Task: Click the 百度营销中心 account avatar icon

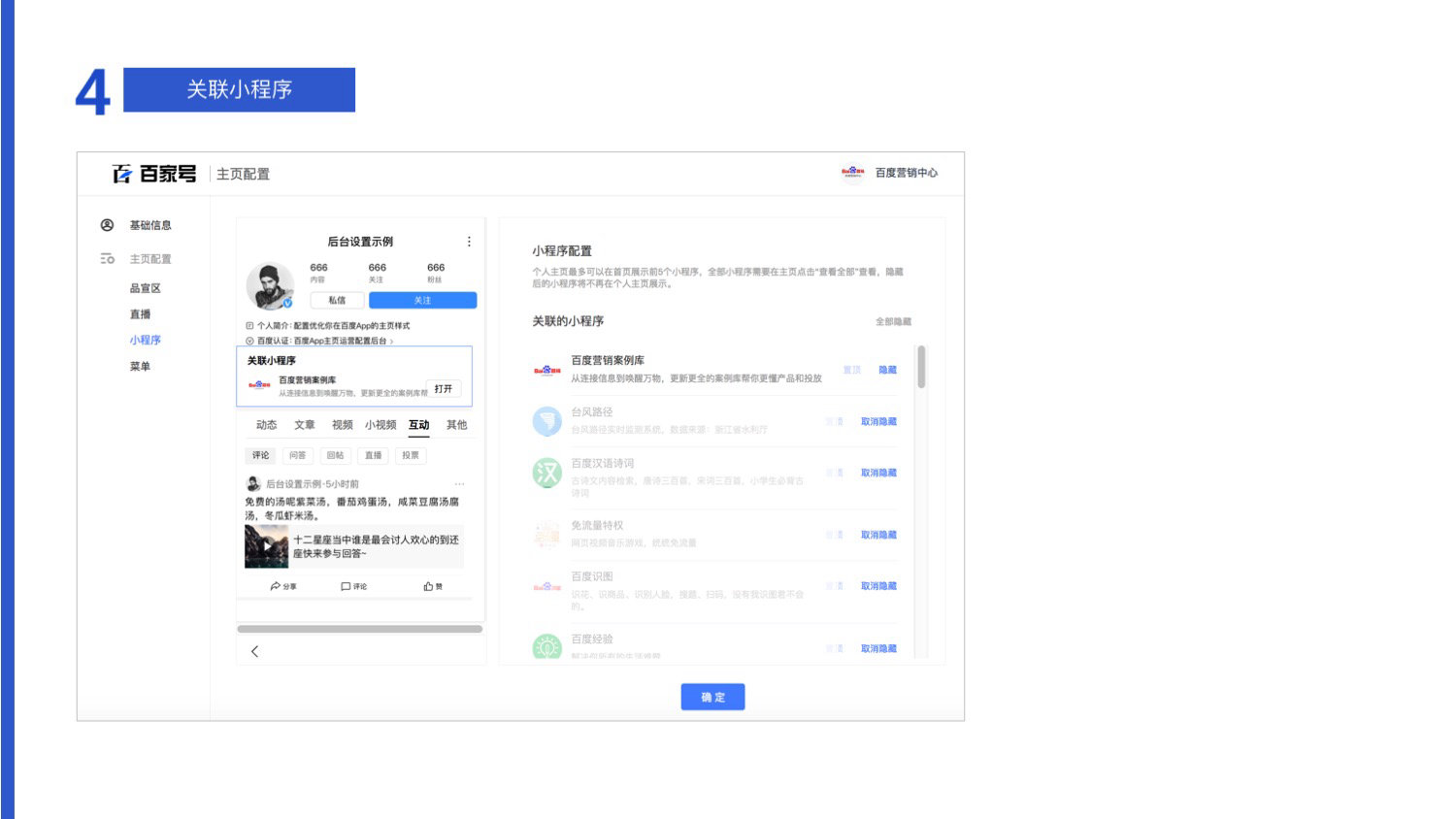Action: [852, 173]
